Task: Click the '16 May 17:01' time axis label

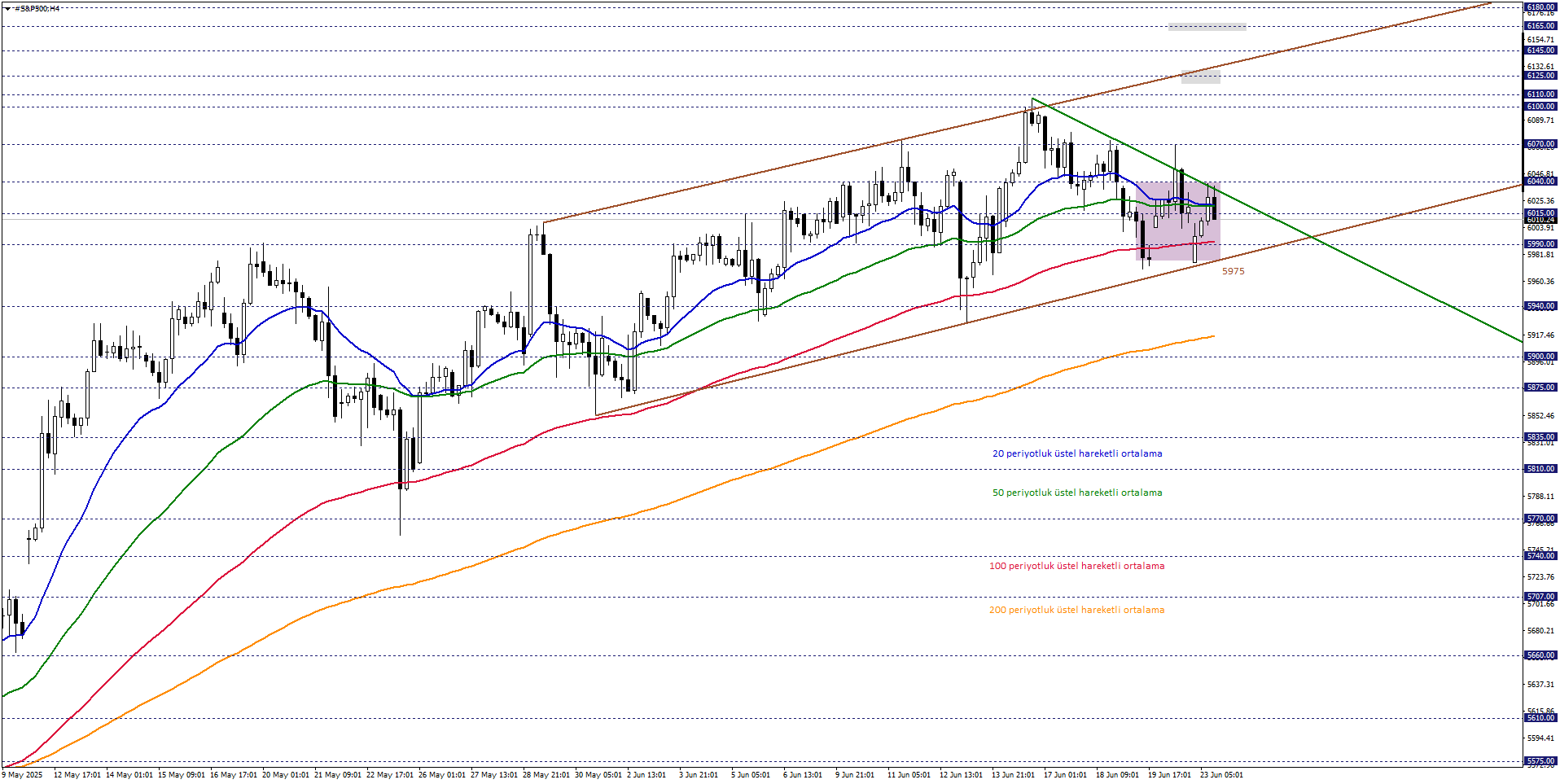Action: [234, 775]
